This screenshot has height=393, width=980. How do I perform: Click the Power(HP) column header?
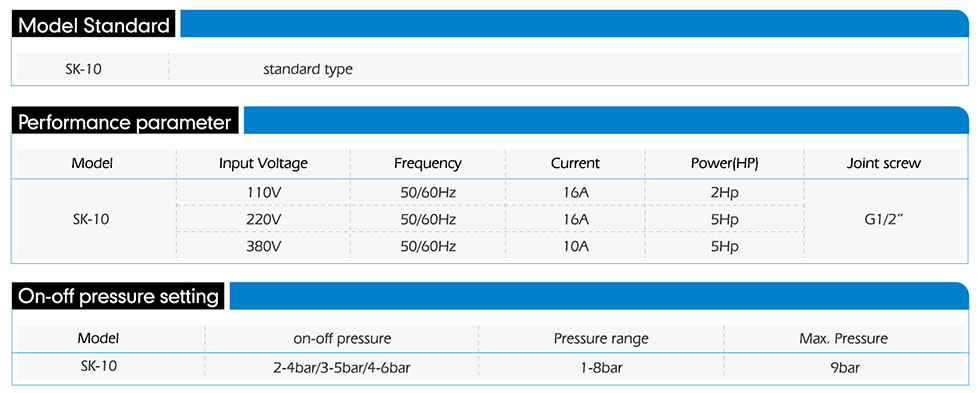coord(724,164)
